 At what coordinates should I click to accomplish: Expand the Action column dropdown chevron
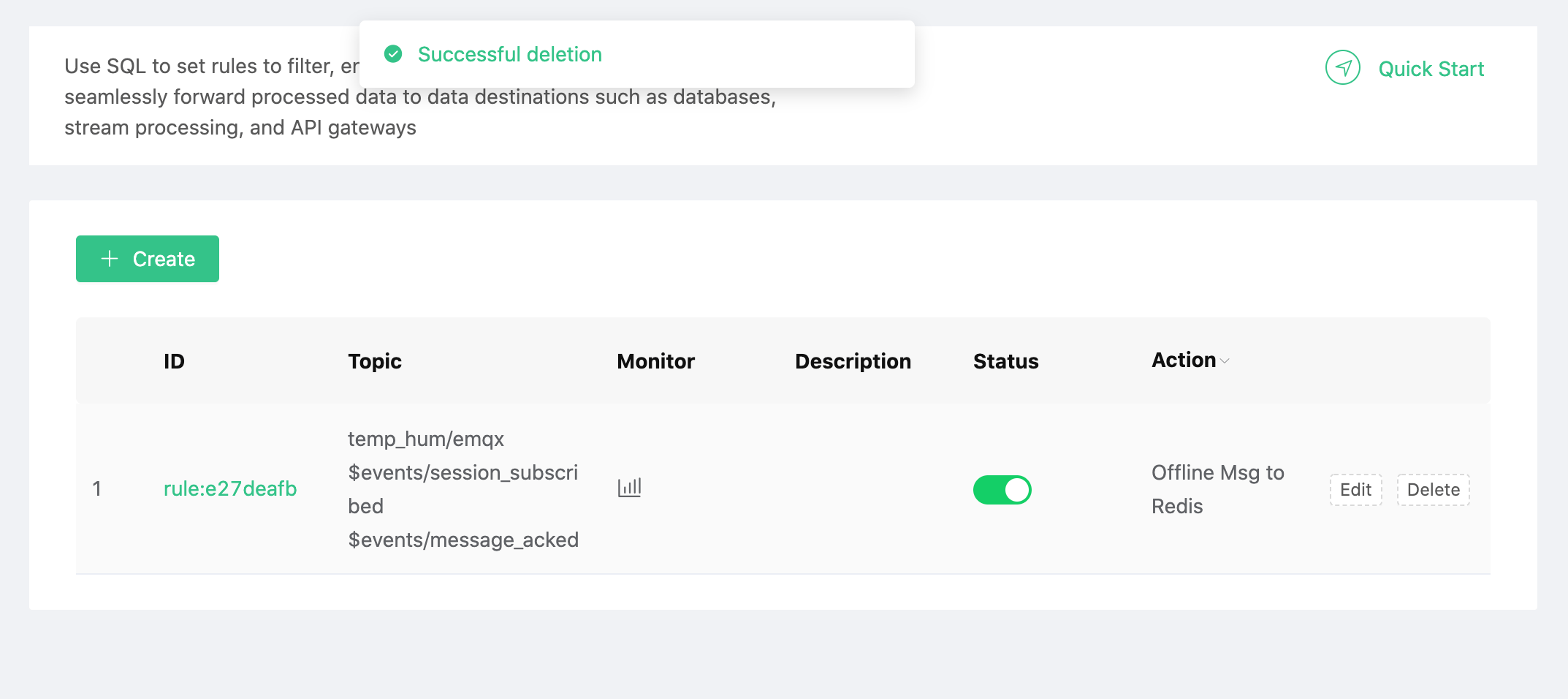point(1225,361)
